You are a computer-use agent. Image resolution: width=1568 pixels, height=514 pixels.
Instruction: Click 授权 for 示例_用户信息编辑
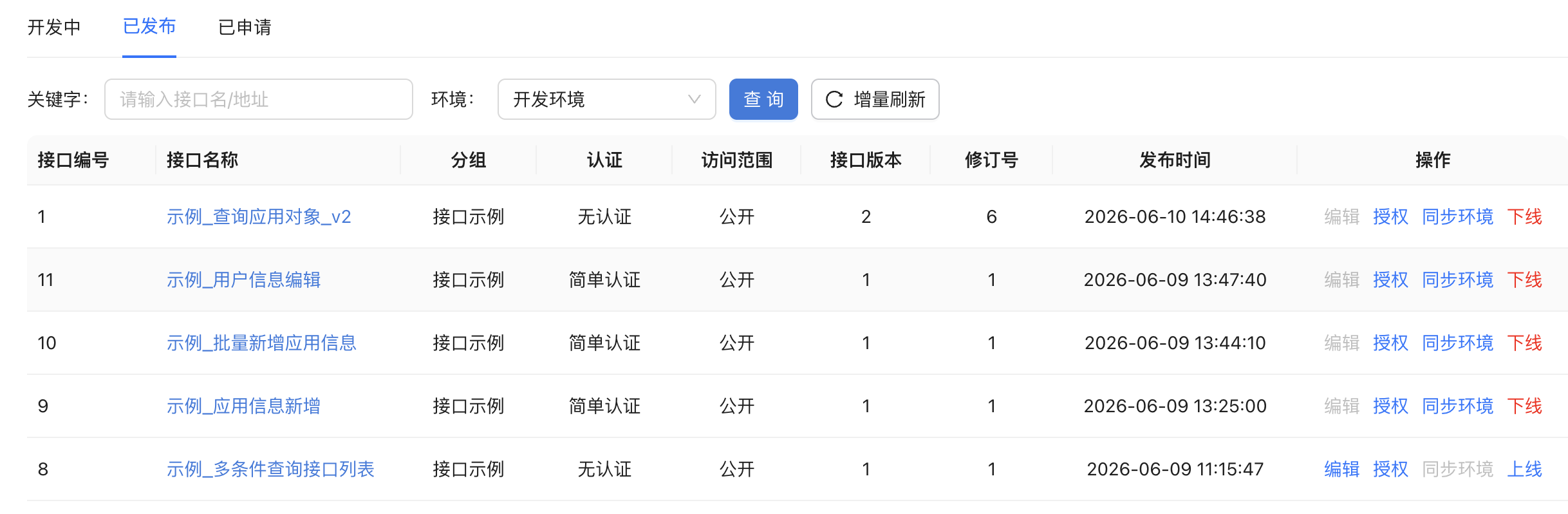coord(1390,280)
